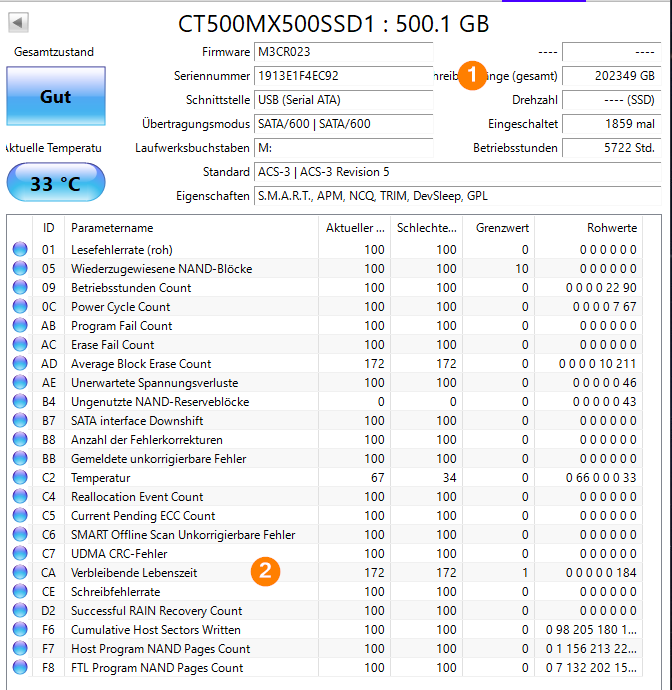Select the Successful RAIN Recovery Count parameter name
This screenshot has width=672, height=690.
[x=157, y=611]
